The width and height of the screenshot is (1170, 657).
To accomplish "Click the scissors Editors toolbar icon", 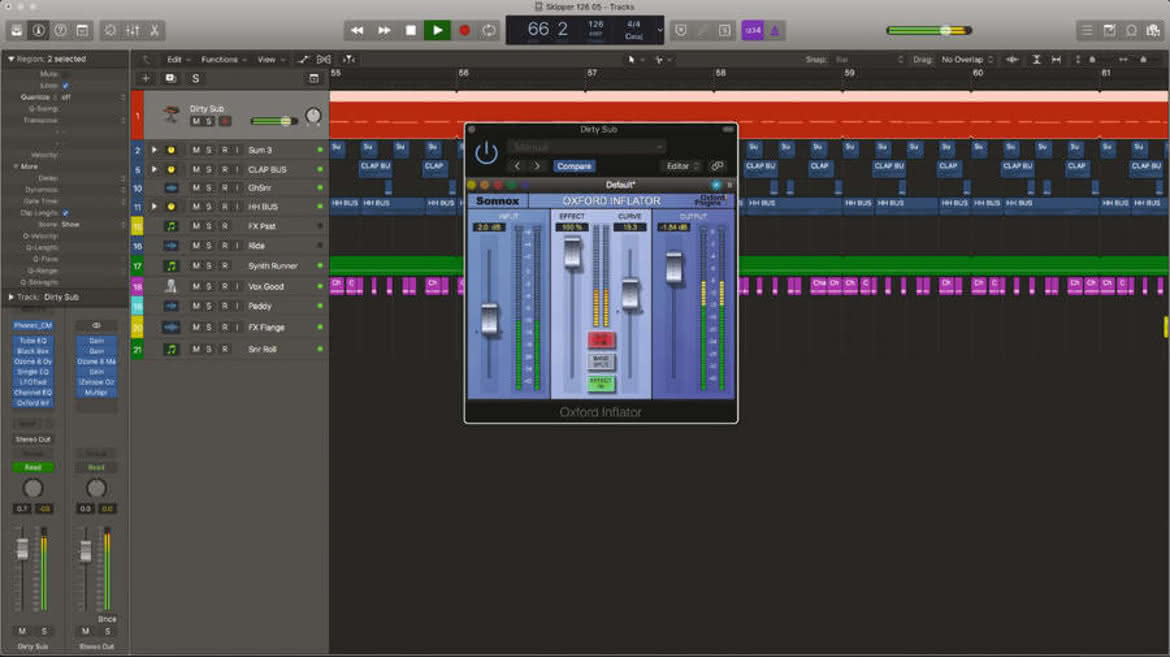I will 154,31.
